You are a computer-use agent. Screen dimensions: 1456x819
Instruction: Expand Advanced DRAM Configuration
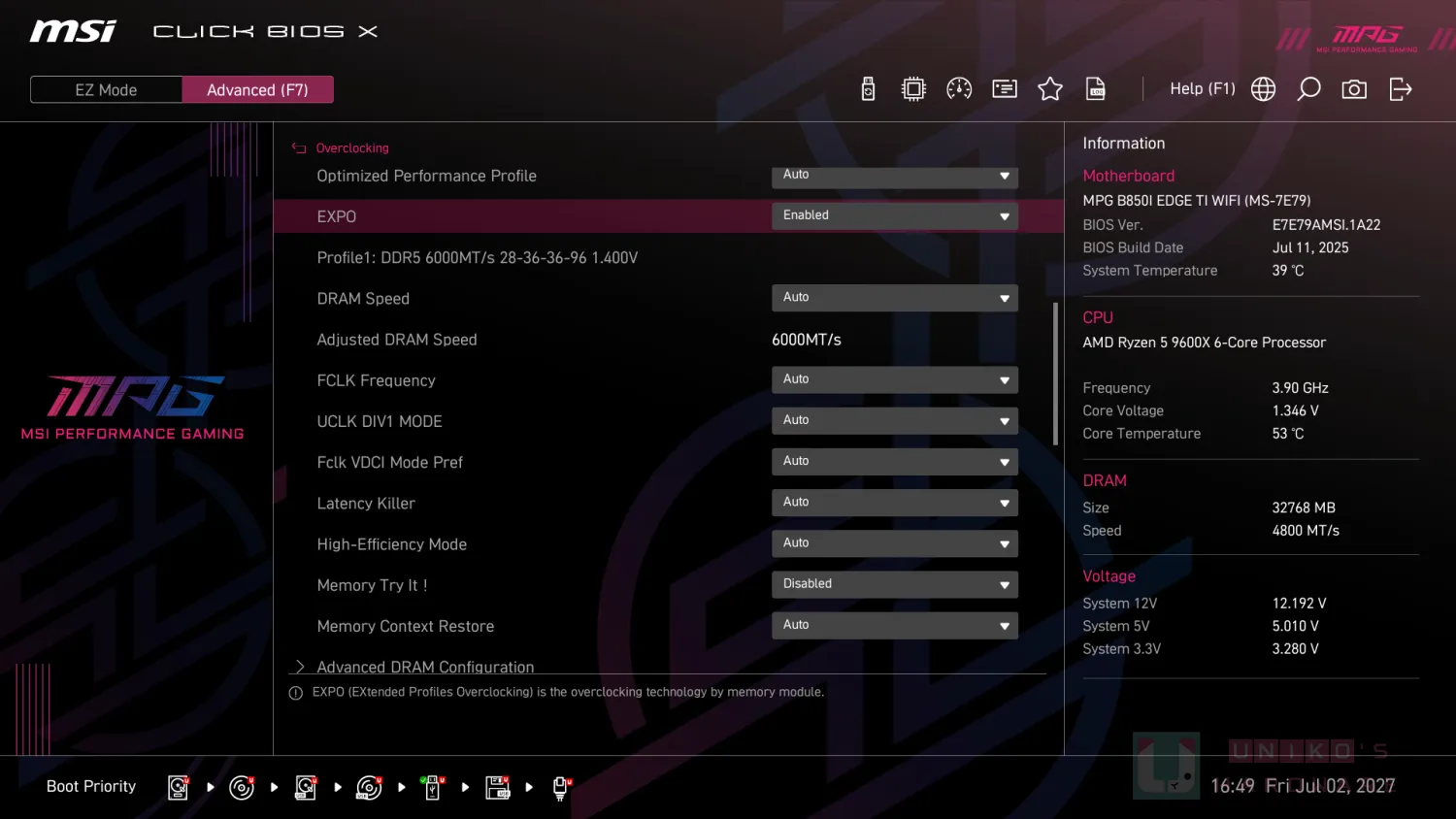pos(425,666)
